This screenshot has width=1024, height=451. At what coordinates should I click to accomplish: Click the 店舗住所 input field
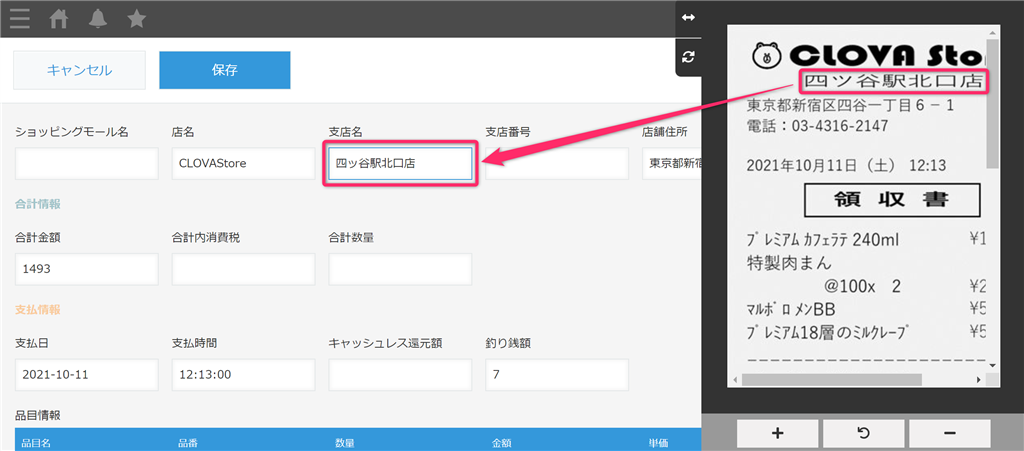[x=672, y=164]
